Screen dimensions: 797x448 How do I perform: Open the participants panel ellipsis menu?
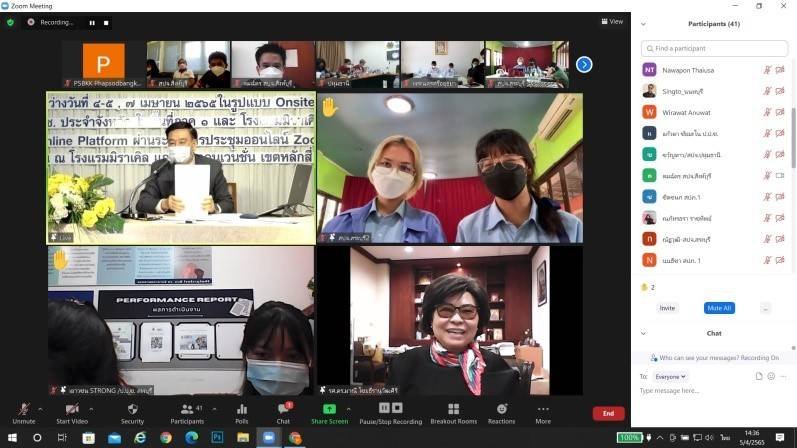pos(765,308)
